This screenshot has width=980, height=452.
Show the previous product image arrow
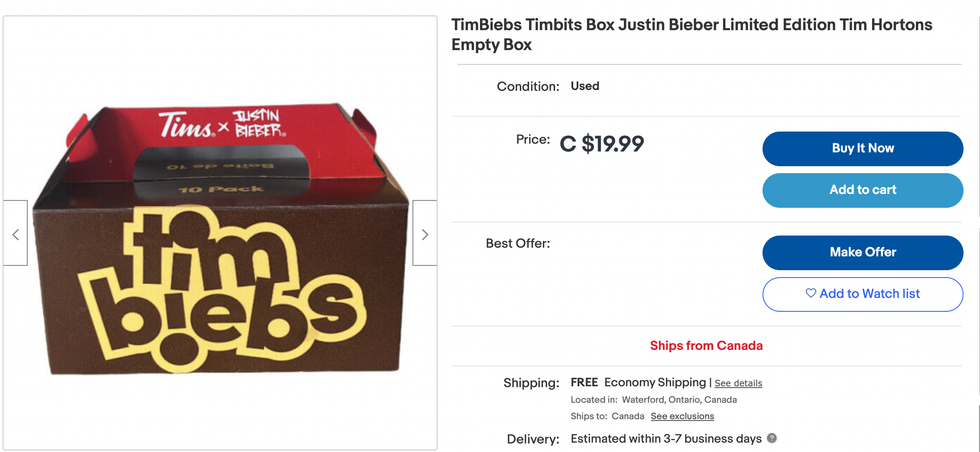[15, 234]
